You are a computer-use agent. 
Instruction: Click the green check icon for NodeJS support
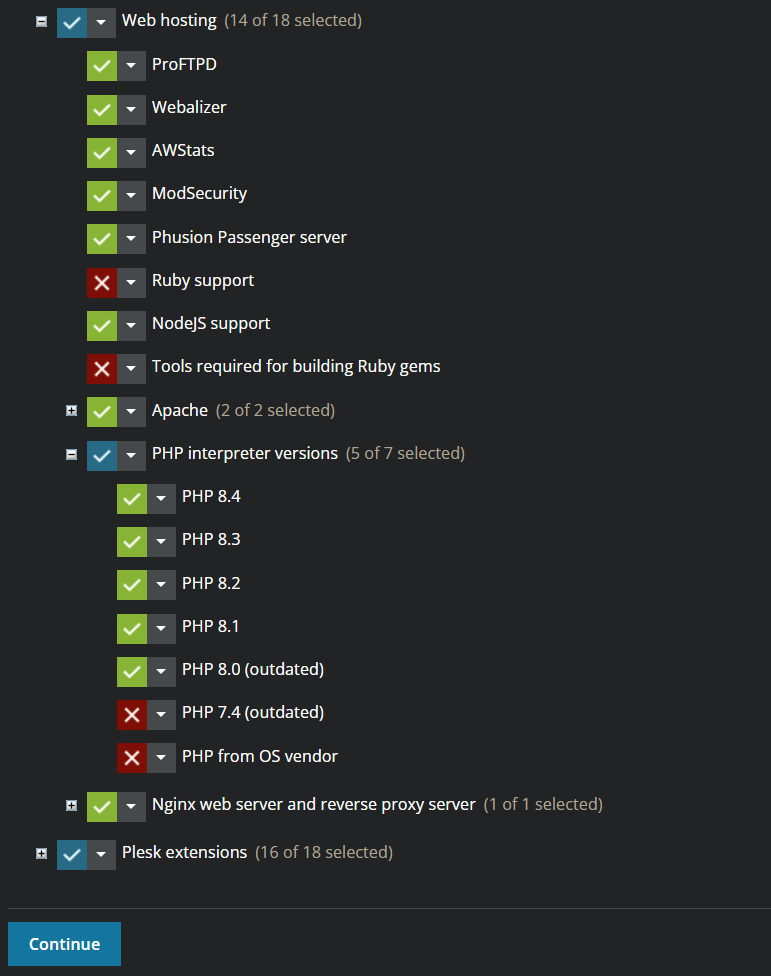101,325
